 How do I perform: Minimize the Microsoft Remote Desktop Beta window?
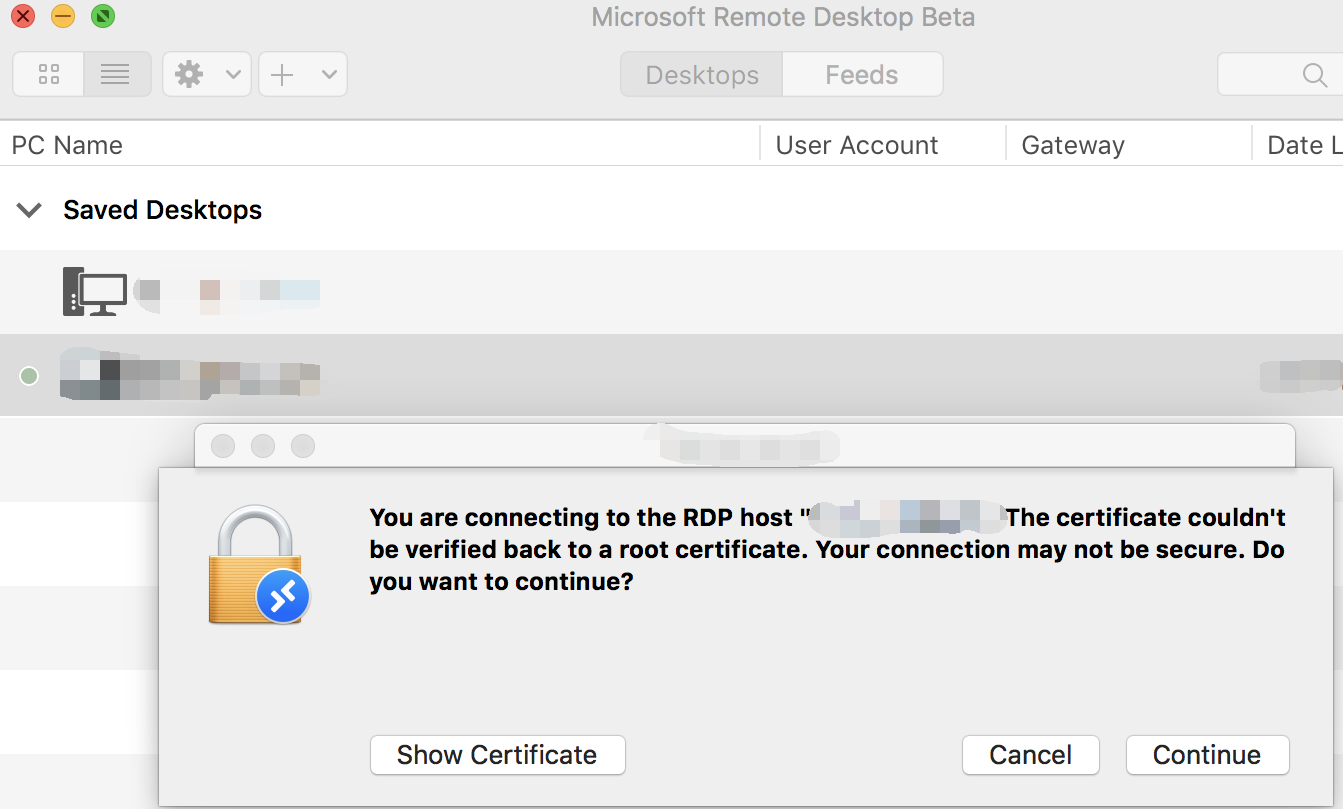point(62,16)
